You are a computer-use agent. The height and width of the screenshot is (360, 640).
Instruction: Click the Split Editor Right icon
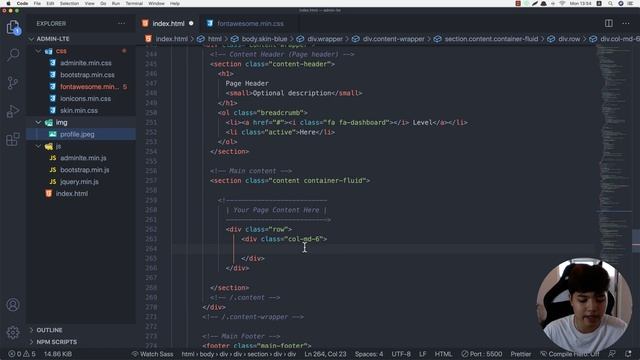pyautogui.click(x=609, y=23)
